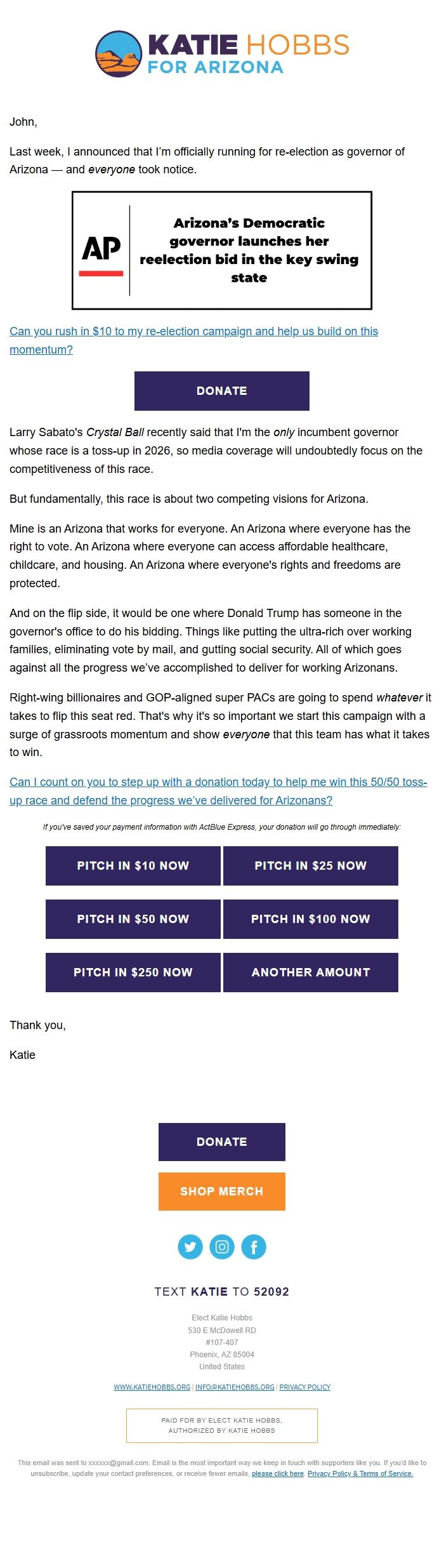Click the footer DONATE button
444x1568 pixels.
[x=222, y=1141]
